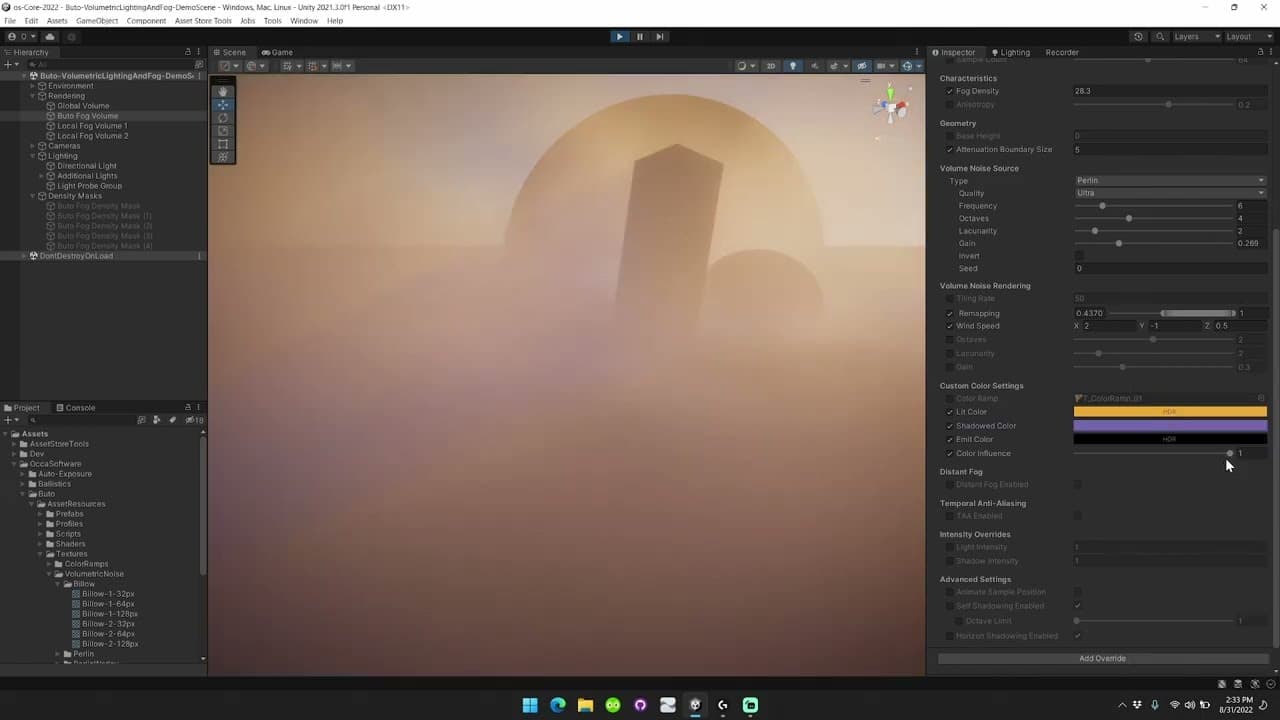Select the Rect tool in Scene toolbar
The width and height of the screenshot is (1280, 720).
coord(223,144)
